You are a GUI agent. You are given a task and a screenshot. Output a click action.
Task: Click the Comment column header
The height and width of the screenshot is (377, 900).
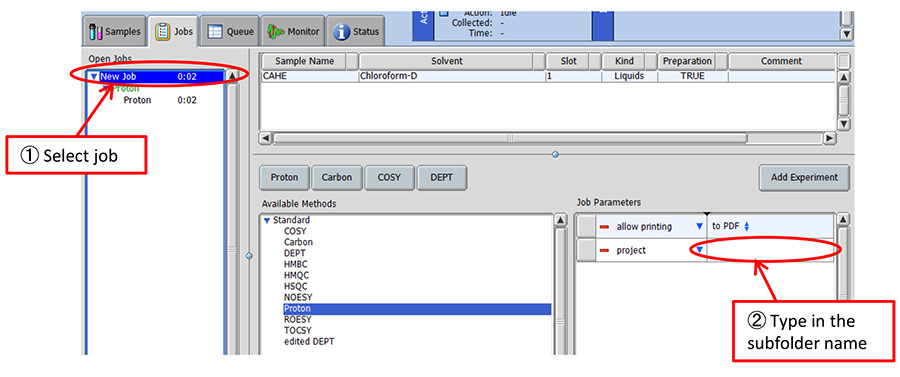(x=781, y=61)
